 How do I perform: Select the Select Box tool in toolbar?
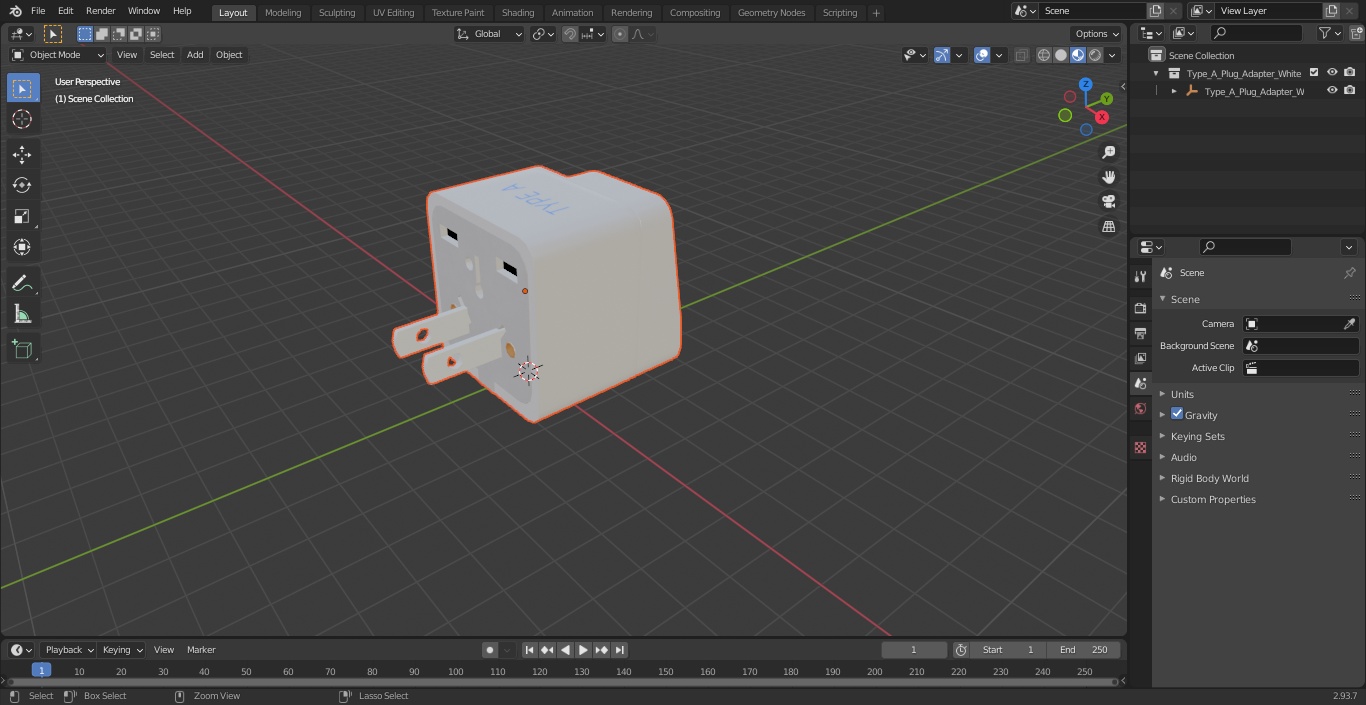click(22, 88)
